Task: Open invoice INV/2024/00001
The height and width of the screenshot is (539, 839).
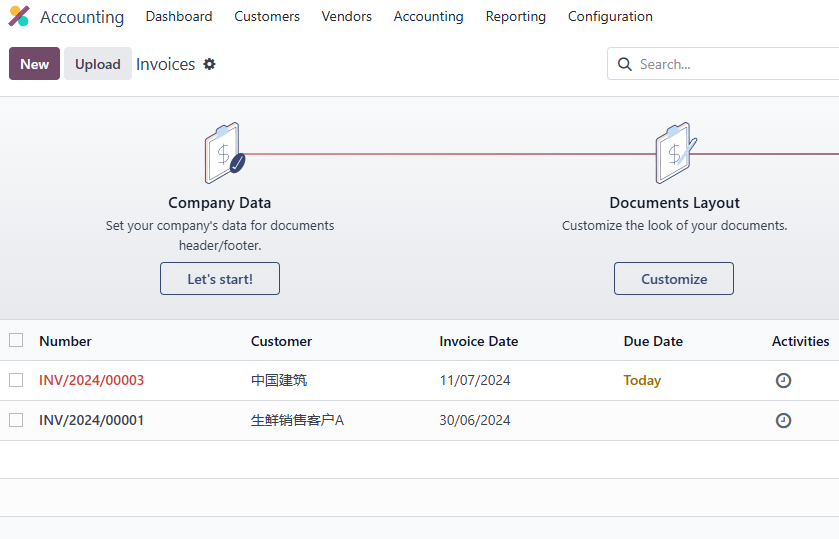Action: click(x=91, y=420)
